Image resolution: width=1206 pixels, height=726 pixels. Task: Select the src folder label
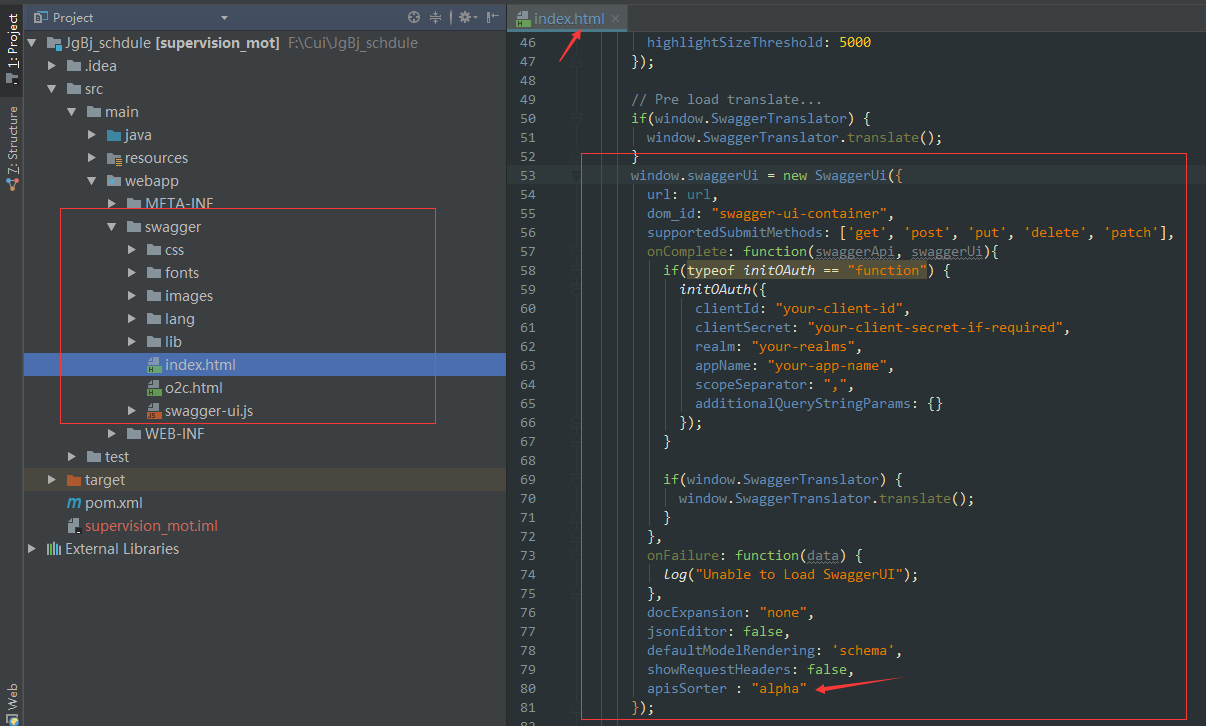click(94, 89)
